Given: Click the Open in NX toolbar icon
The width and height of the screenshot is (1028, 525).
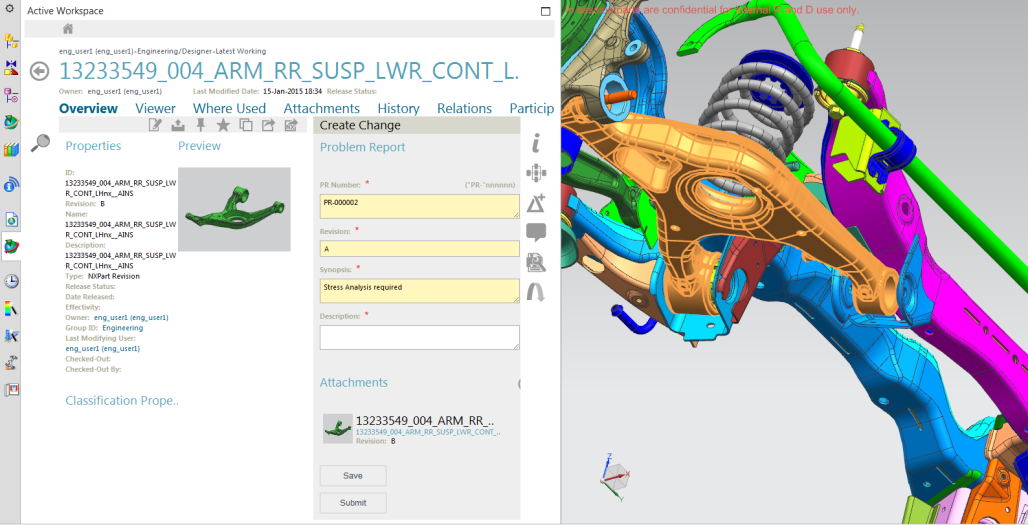Looking at the screenshot, I should click(x=291, y=125).
